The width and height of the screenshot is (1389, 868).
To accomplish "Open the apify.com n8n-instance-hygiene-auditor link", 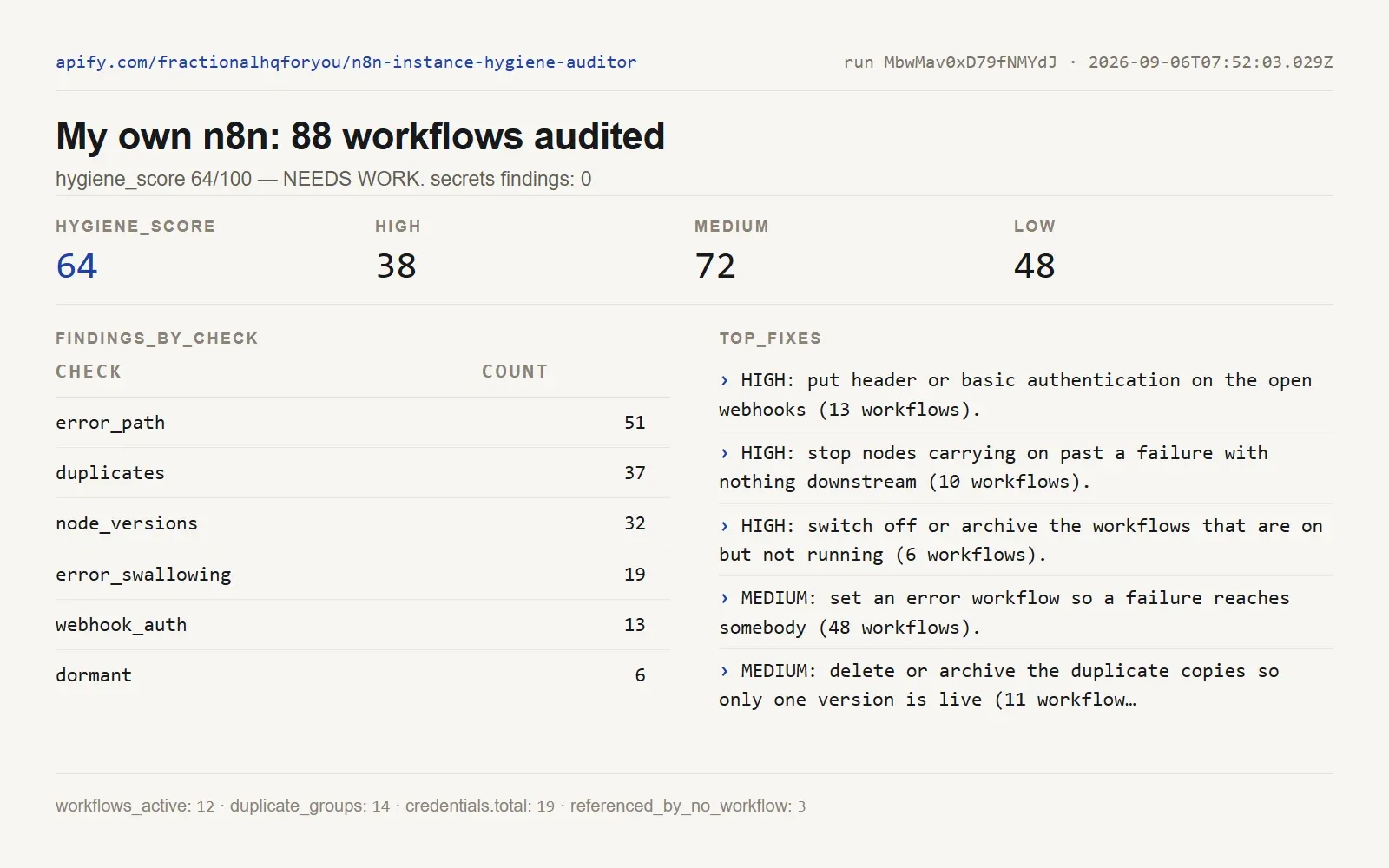I will pos(346,62).
